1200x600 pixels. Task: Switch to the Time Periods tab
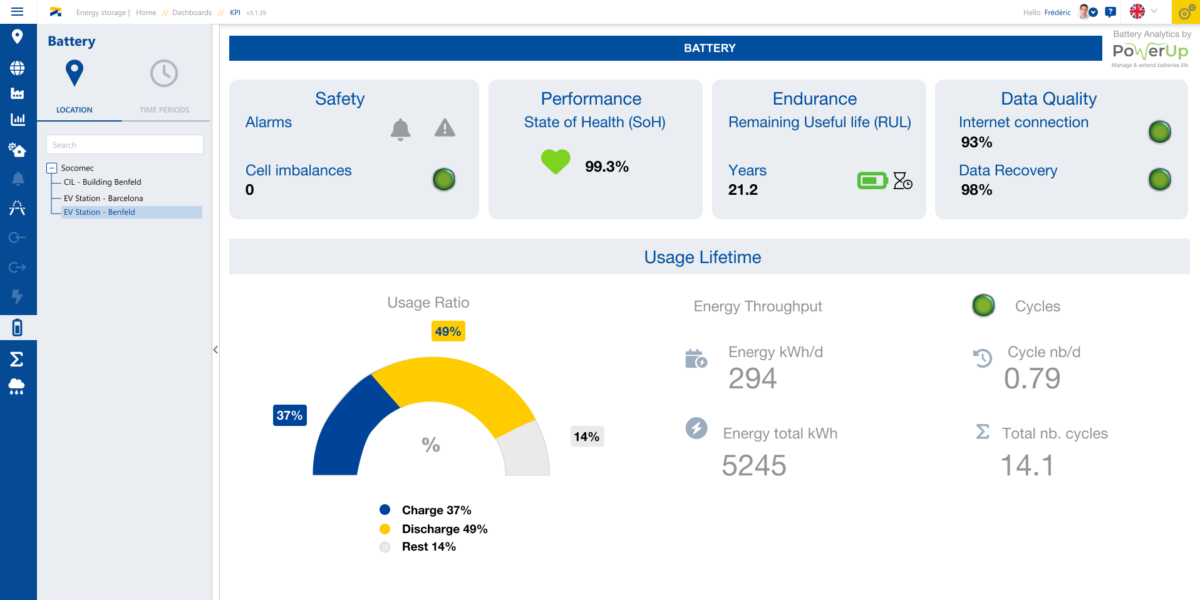[x=164, y=110]
